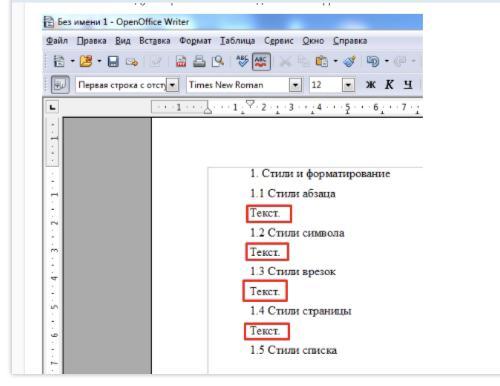This screenshot has height=386, width=500.
Task: Toggle italic formatting (К)
Action: pyautogui.click(x=389, y=85)
